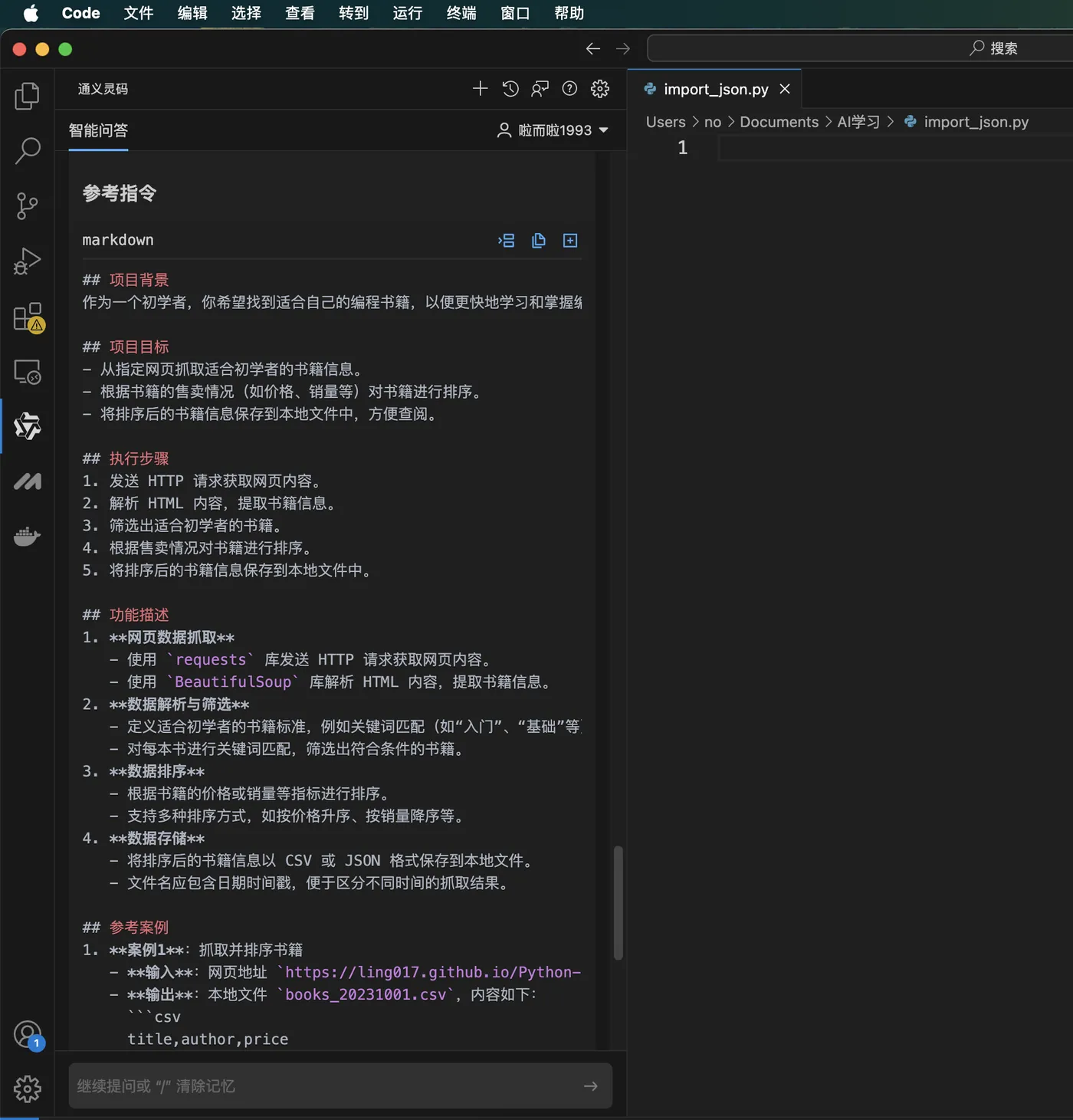Open Accounts menu with badge
The image size is (1073, 1120).
tap(28, 1035)
